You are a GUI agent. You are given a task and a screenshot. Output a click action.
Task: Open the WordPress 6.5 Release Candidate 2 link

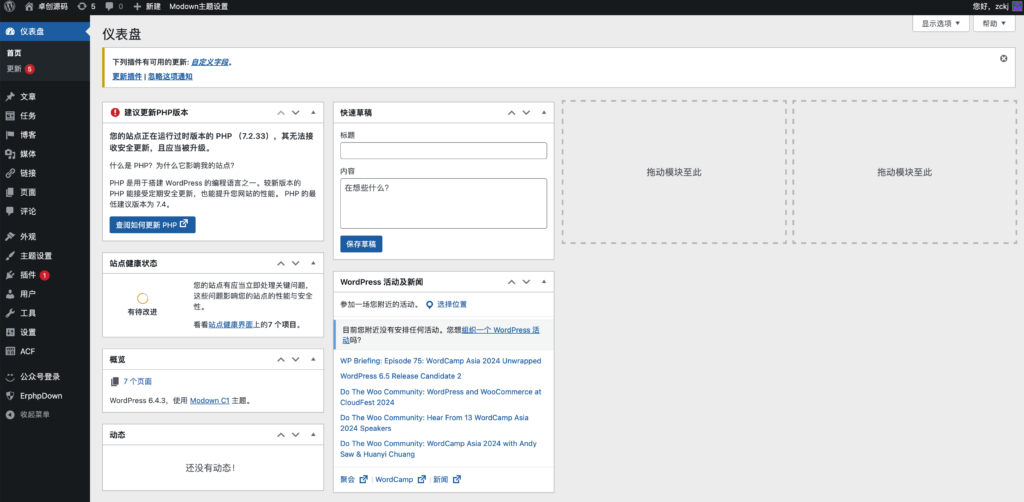point(400,376)
